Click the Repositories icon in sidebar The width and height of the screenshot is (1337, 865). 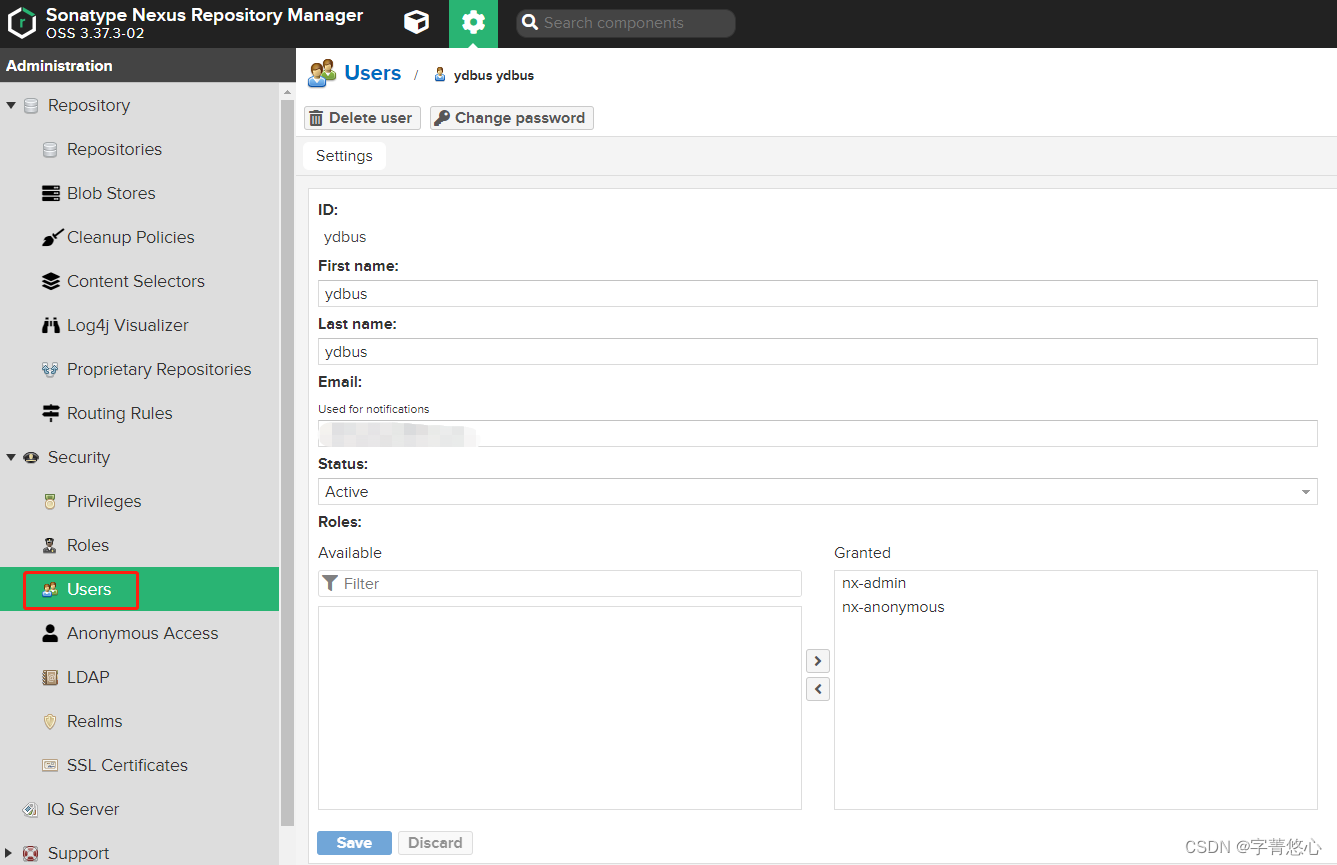[x=50, y=150]
